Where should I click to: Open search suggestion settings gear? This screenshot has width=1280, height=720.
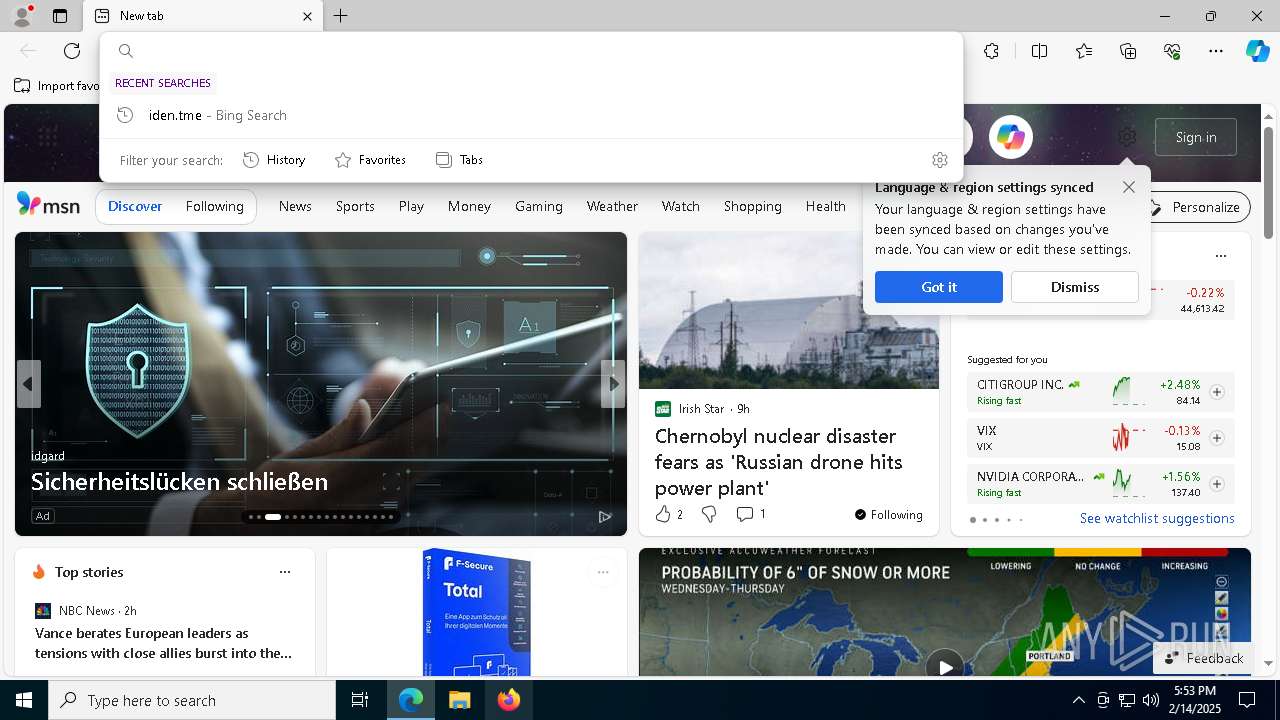tap(939, 160)
